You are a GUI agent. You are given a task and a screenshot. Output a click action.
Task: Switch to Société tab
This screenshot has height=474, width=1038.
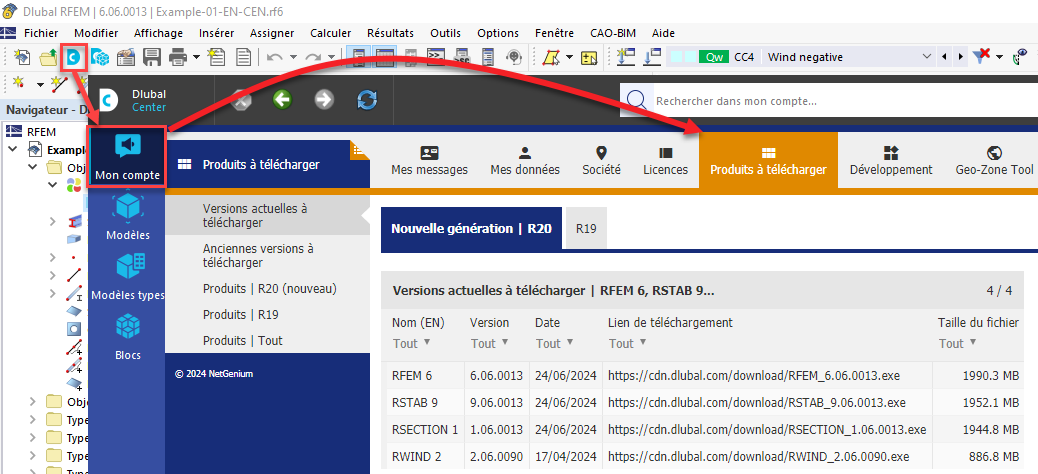[602, 161]
